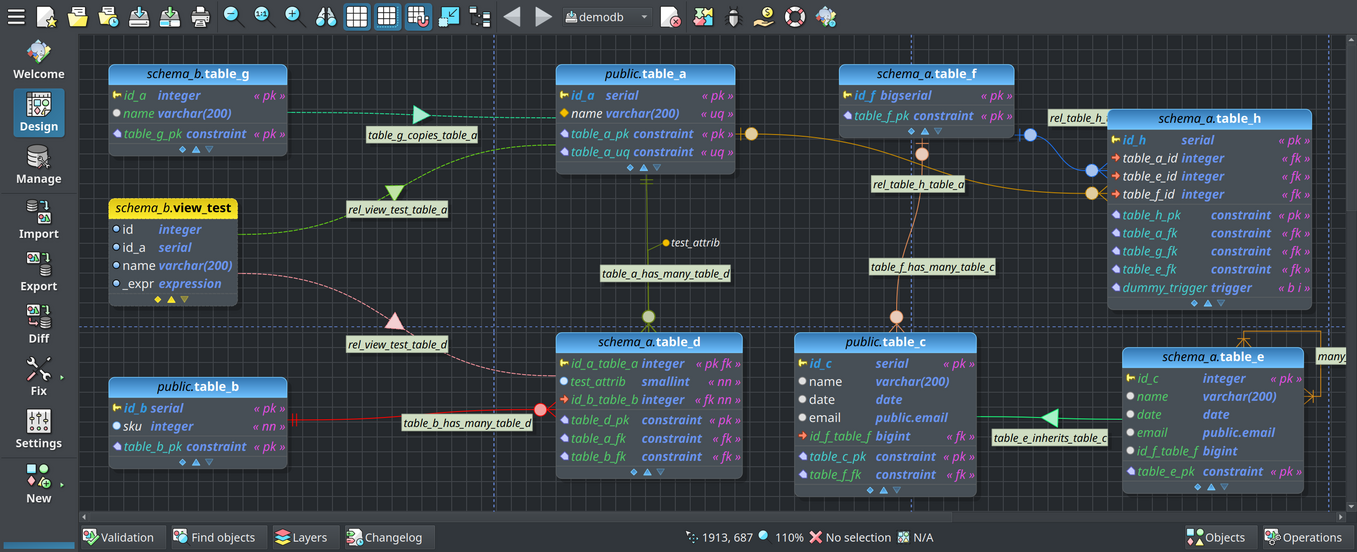The image size is (1357, 552).
Task: Open the model overview icon
Action: pos(450,17)
